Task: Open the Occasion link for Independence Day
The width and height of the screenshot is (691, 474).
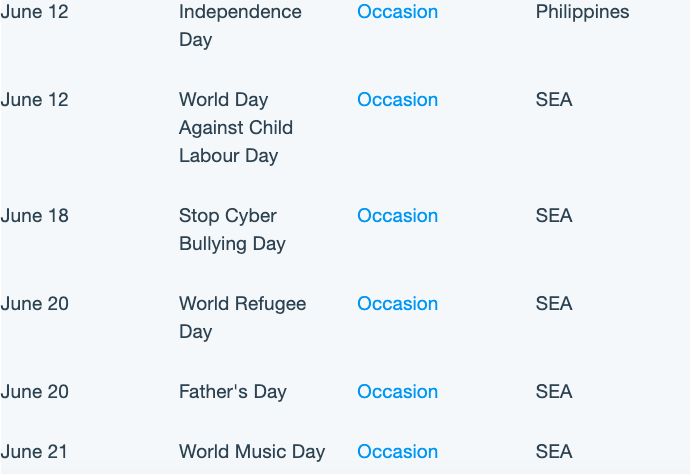Action: point(397,12)
